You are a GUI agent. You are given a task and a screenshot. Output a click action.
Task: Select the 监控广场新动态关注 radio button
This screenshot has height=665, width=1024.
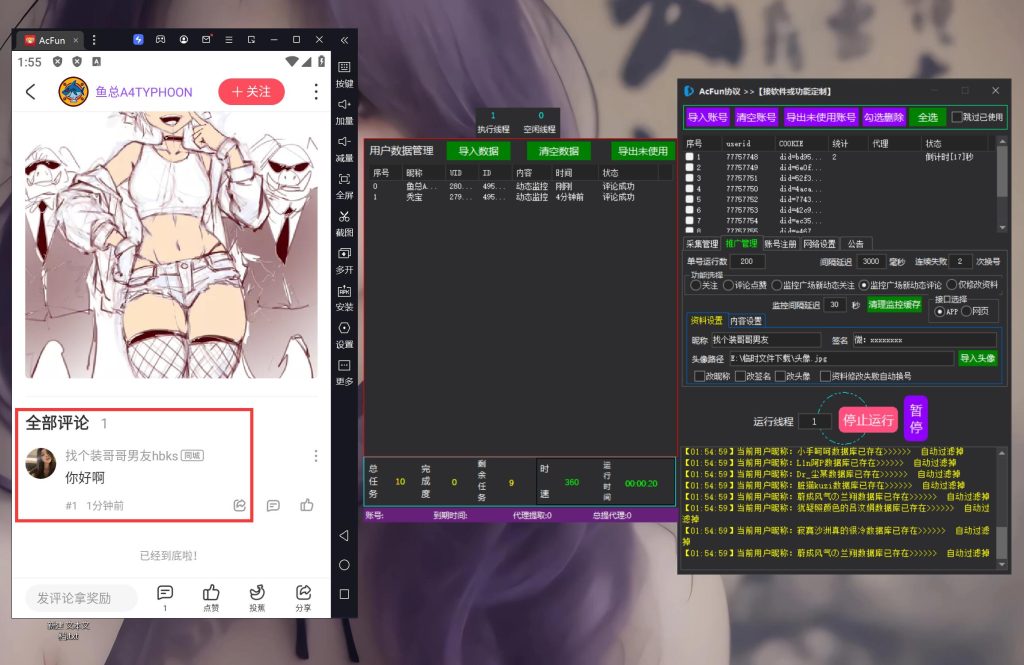[776, 285]
